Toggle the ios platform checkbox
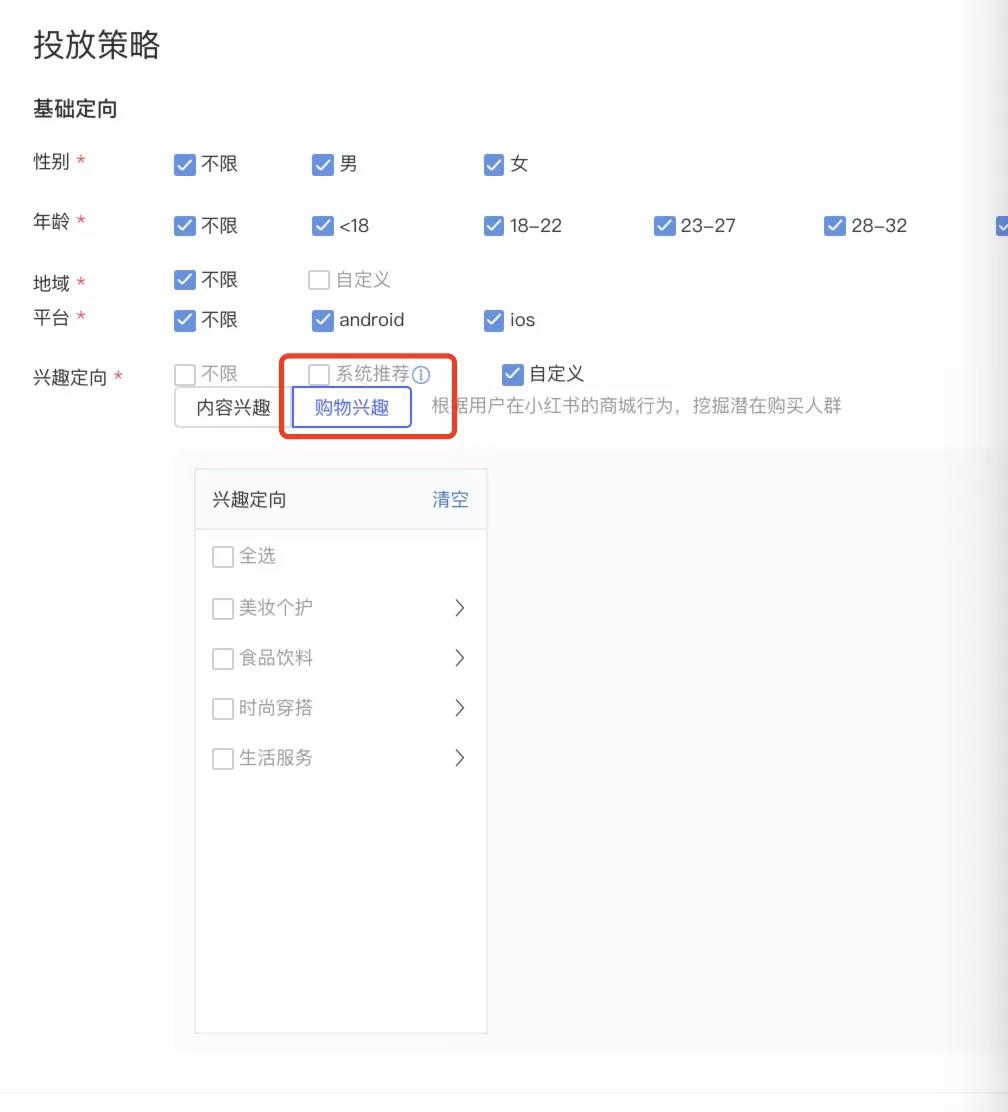Image resolution: width=1008 pixels, height=1112 pixels. coord(493,321)
